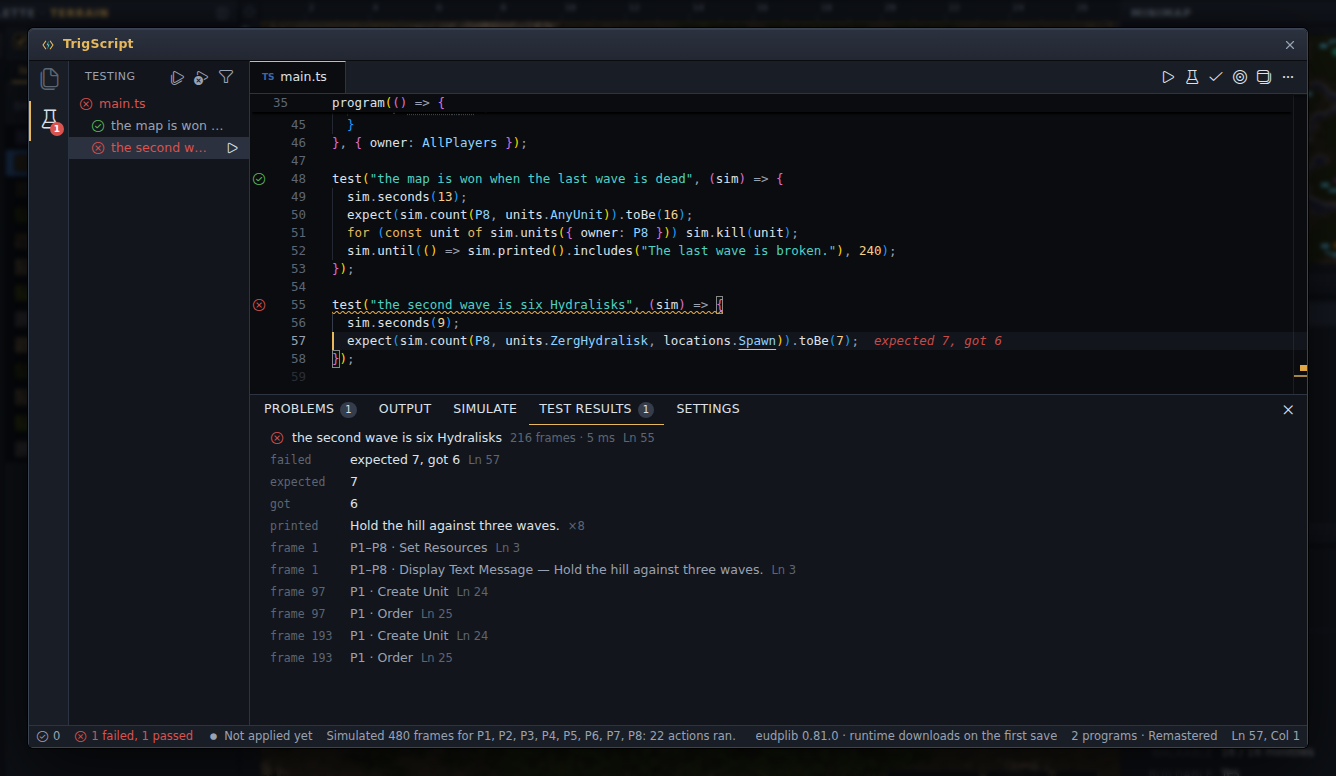This screenshot has width=1336, height=776.
Task: Click the play icon in editor toolbar
Action: tap(1168, 77)
